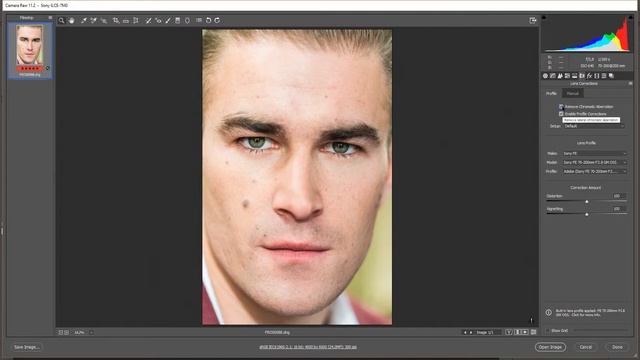
Task: Select the Transform tool
Action: click(x=136, y=20)
